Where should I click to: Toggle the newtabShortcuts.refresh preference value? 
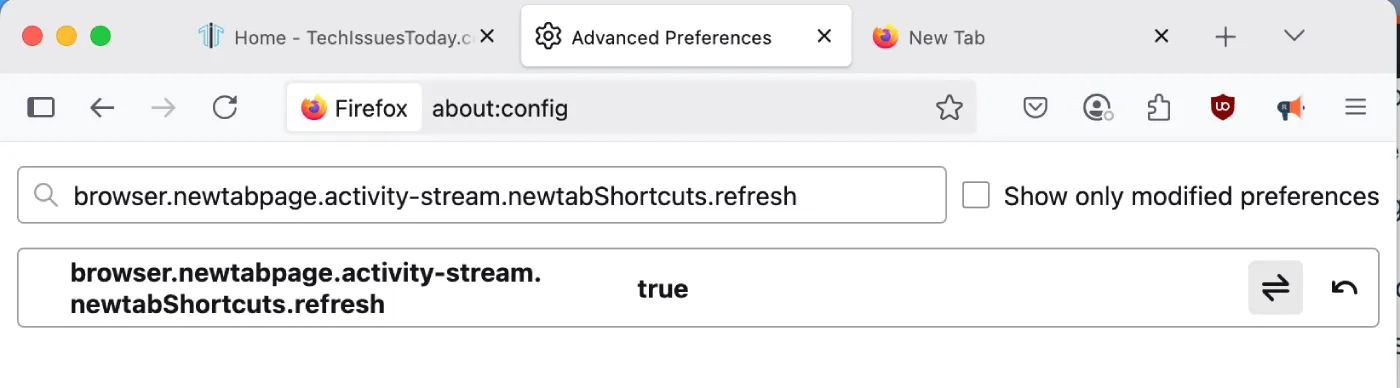tap(1275, 288)
